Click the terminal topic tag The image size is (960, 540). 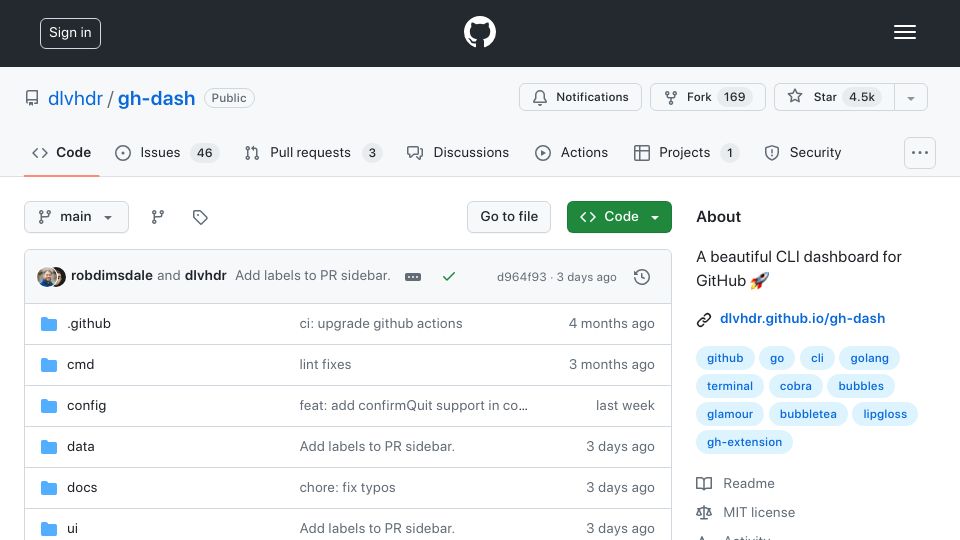tap(730, 386)
